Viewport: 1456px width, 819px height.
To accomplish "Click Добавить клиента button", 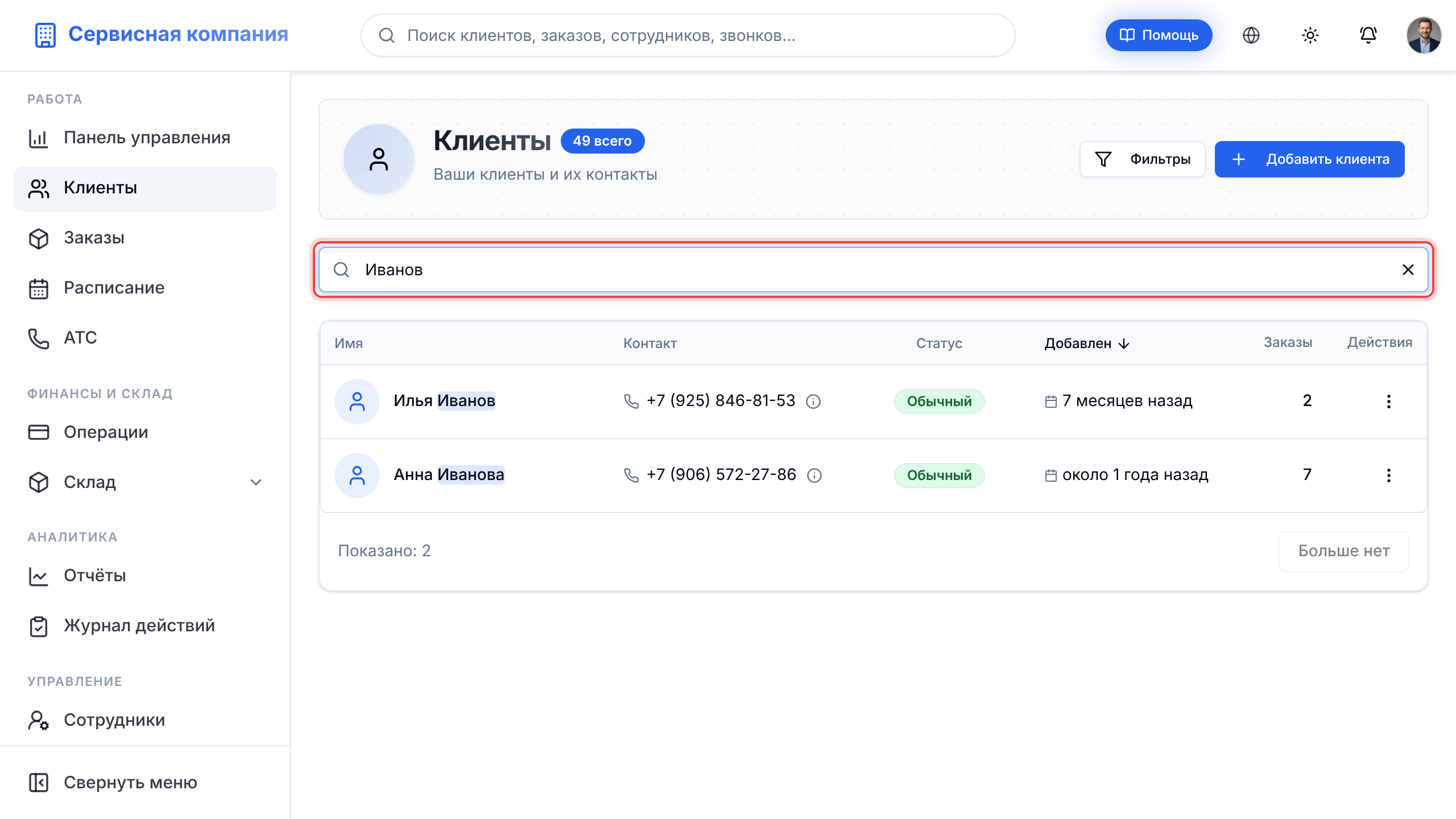I will pos(1309,159).
